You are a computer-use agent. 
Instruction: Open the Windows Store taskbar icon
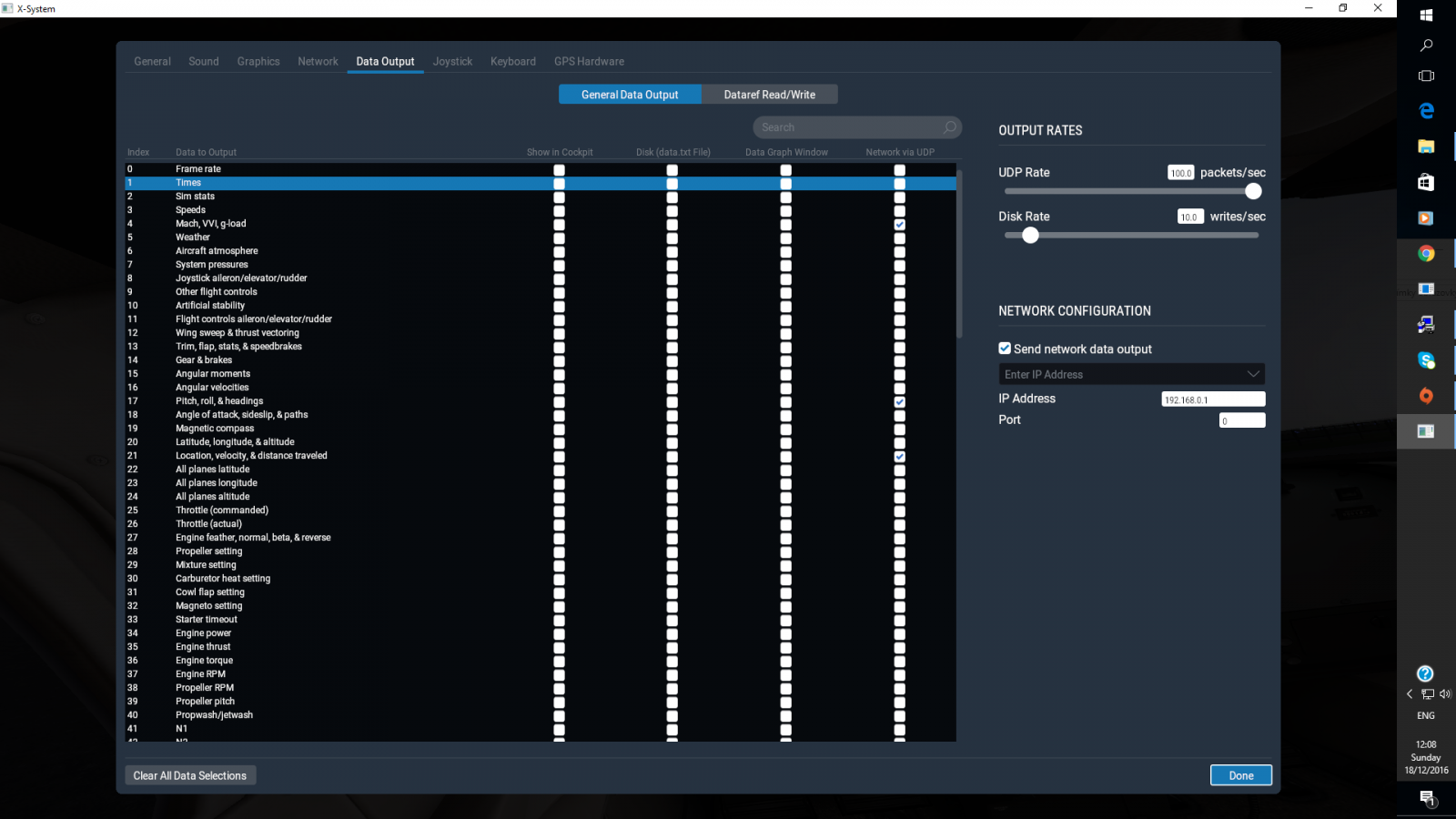tap(1426, 183)
